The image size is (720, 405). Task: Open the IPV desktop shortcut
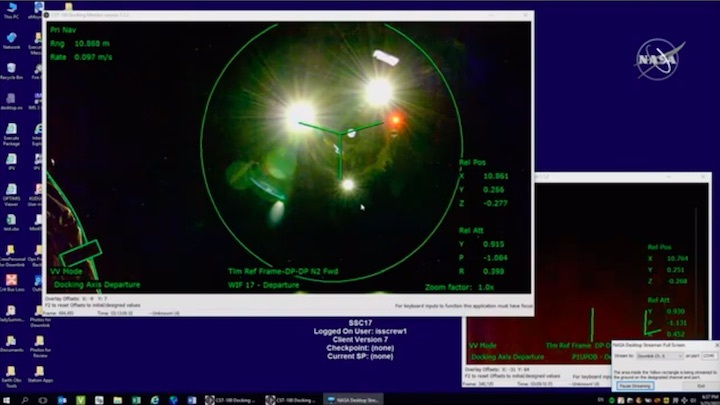coord(11,163)
